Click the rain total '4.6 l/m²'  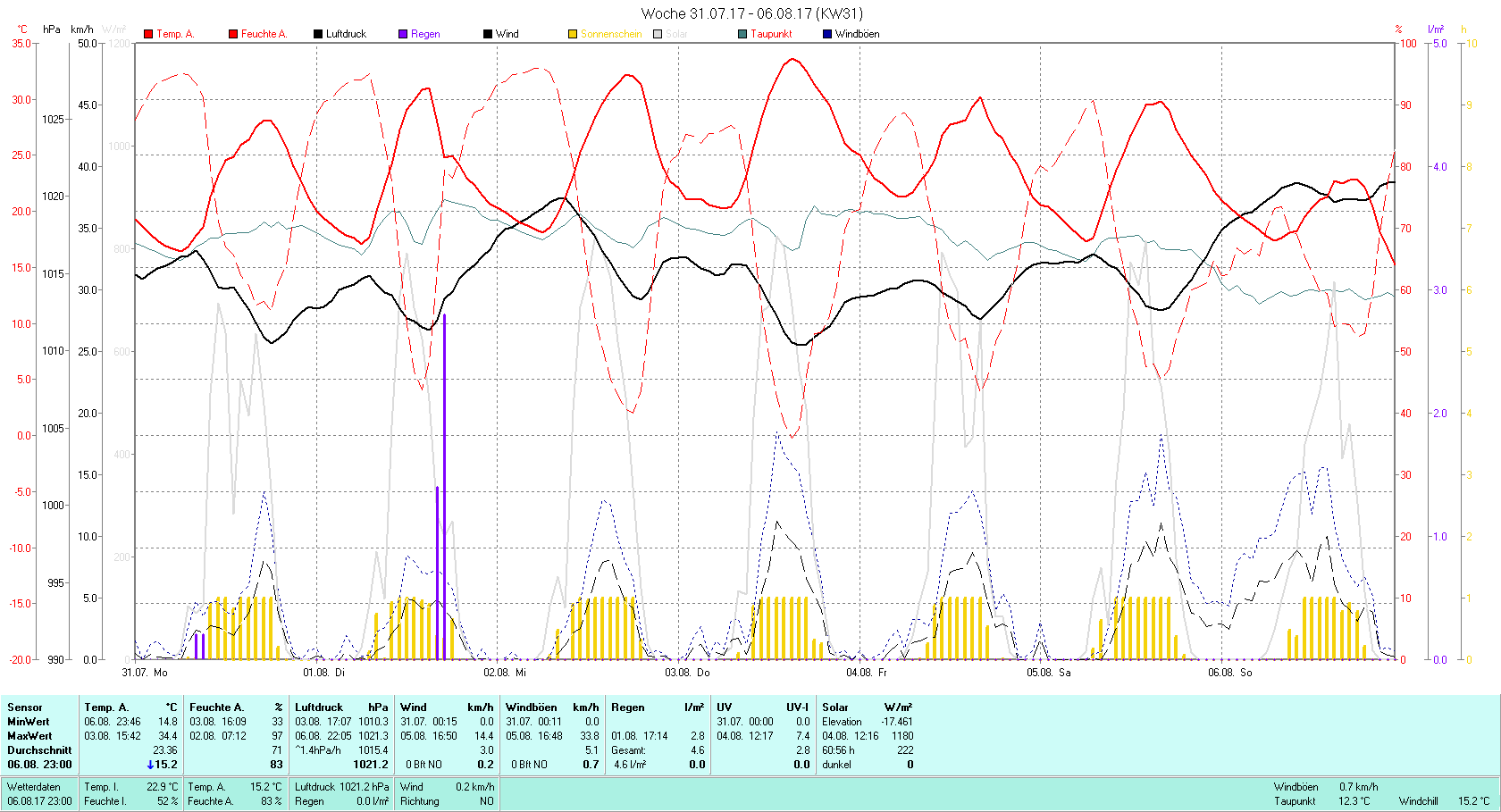click(x=630, y=765)
